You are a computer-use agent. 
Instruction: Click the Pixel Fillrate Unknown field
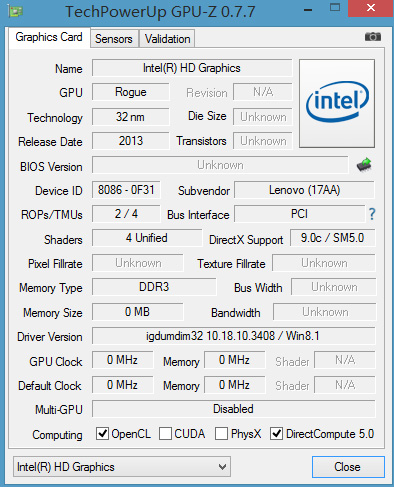tap(138, 263)
